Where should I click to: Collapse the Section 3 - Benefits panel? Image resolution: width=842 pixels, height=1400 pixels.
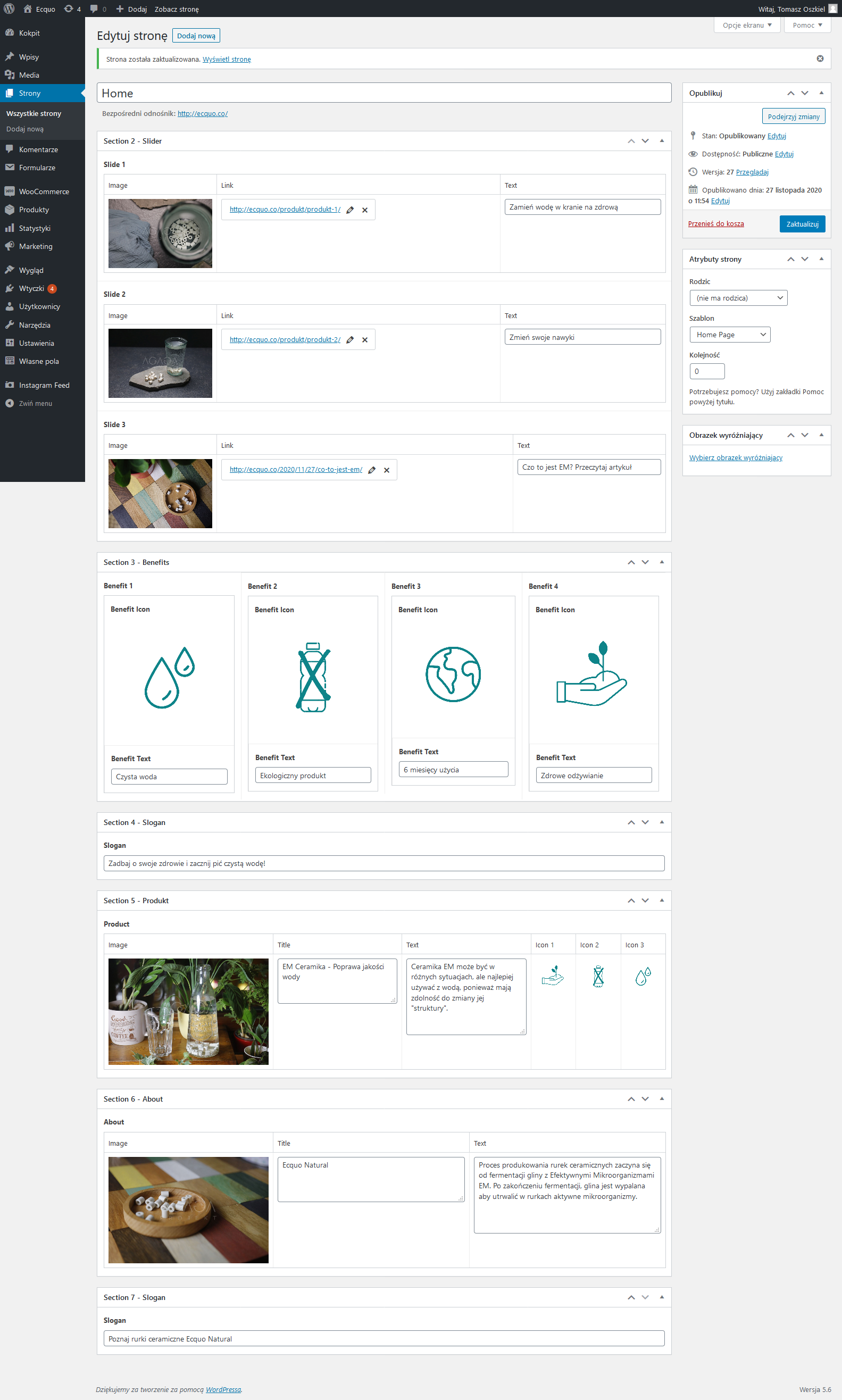[x=662, y=562]
